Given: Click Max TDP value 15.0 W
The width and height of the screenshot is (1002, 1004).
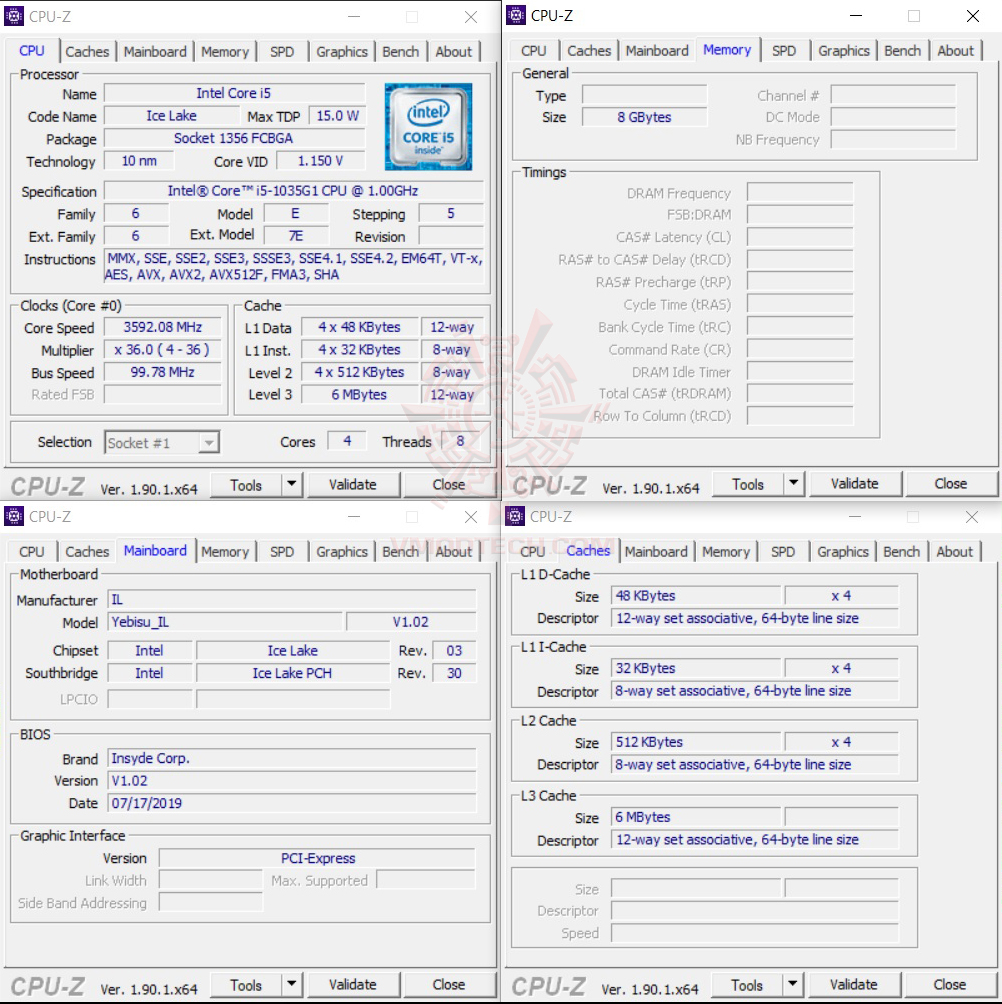Looking at the screenshot, I should (337, 116).
